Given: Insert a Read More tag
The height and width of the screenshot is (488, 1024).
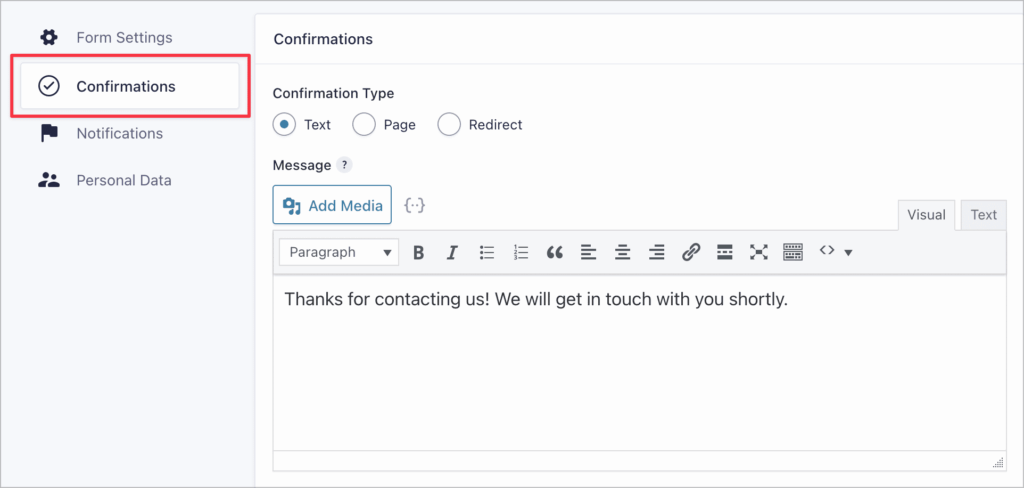Looking at the screenshot, I should pos(725,253).
